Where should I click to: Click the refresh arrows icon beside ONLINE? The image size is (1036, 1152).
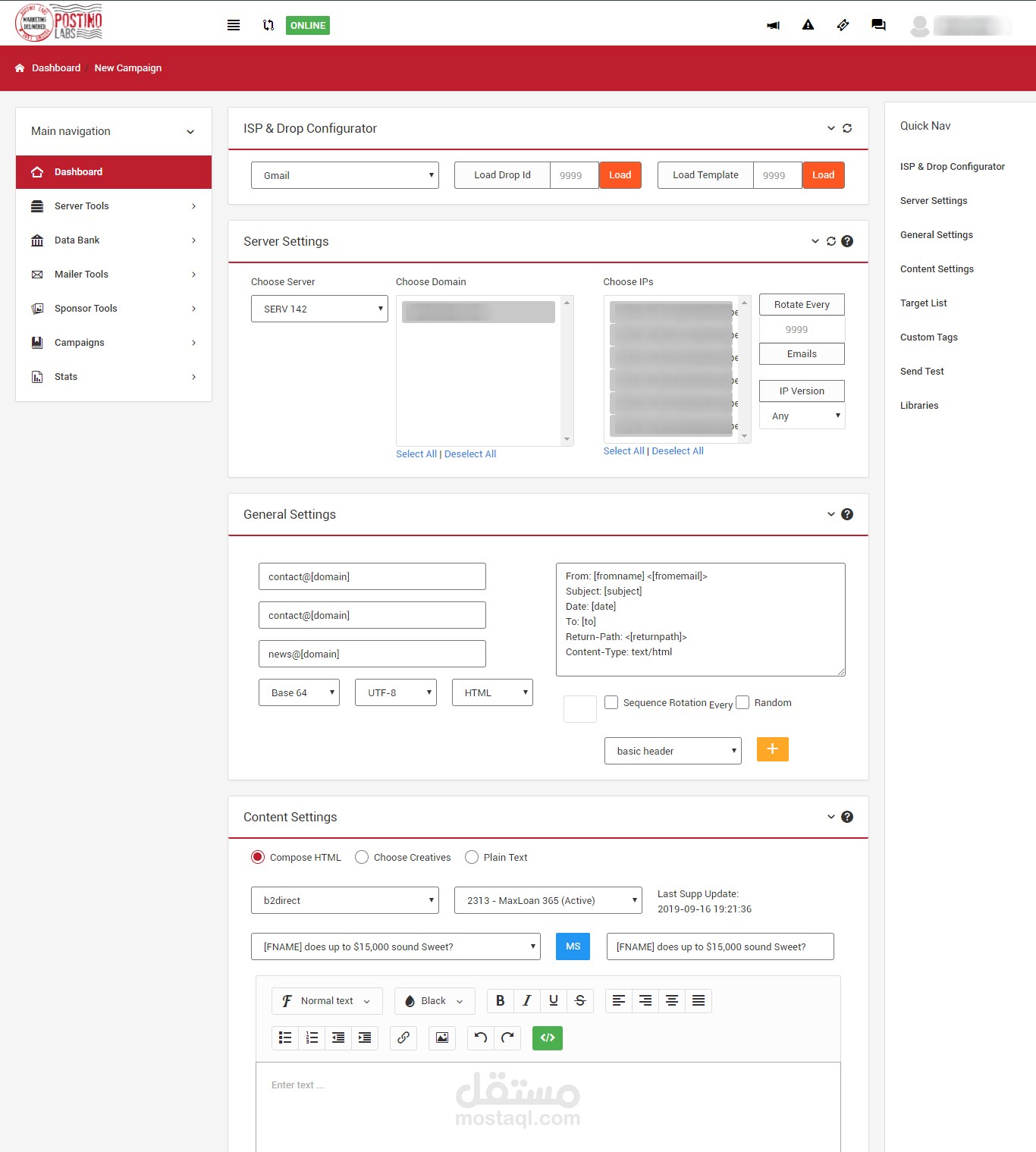[268, 25]
